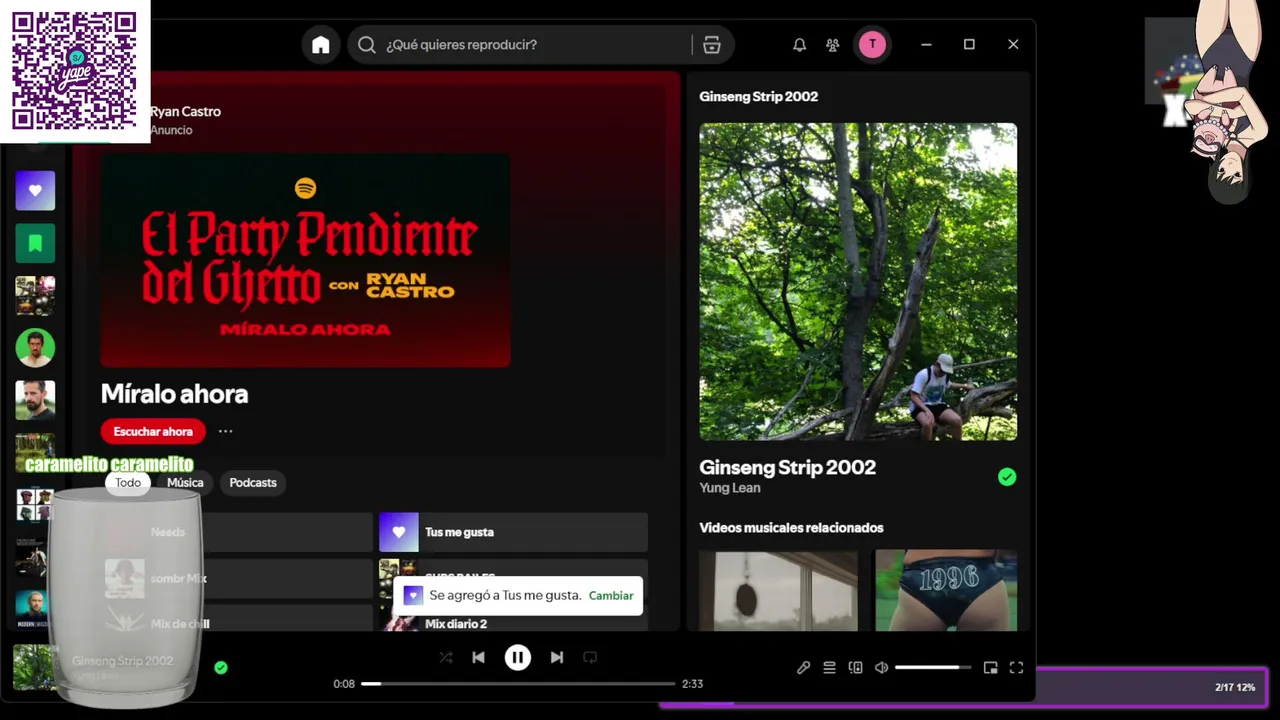Viewport: 1280px width, 720px height.
Task: Skip to the next track
Action: (x=557, y=658)
